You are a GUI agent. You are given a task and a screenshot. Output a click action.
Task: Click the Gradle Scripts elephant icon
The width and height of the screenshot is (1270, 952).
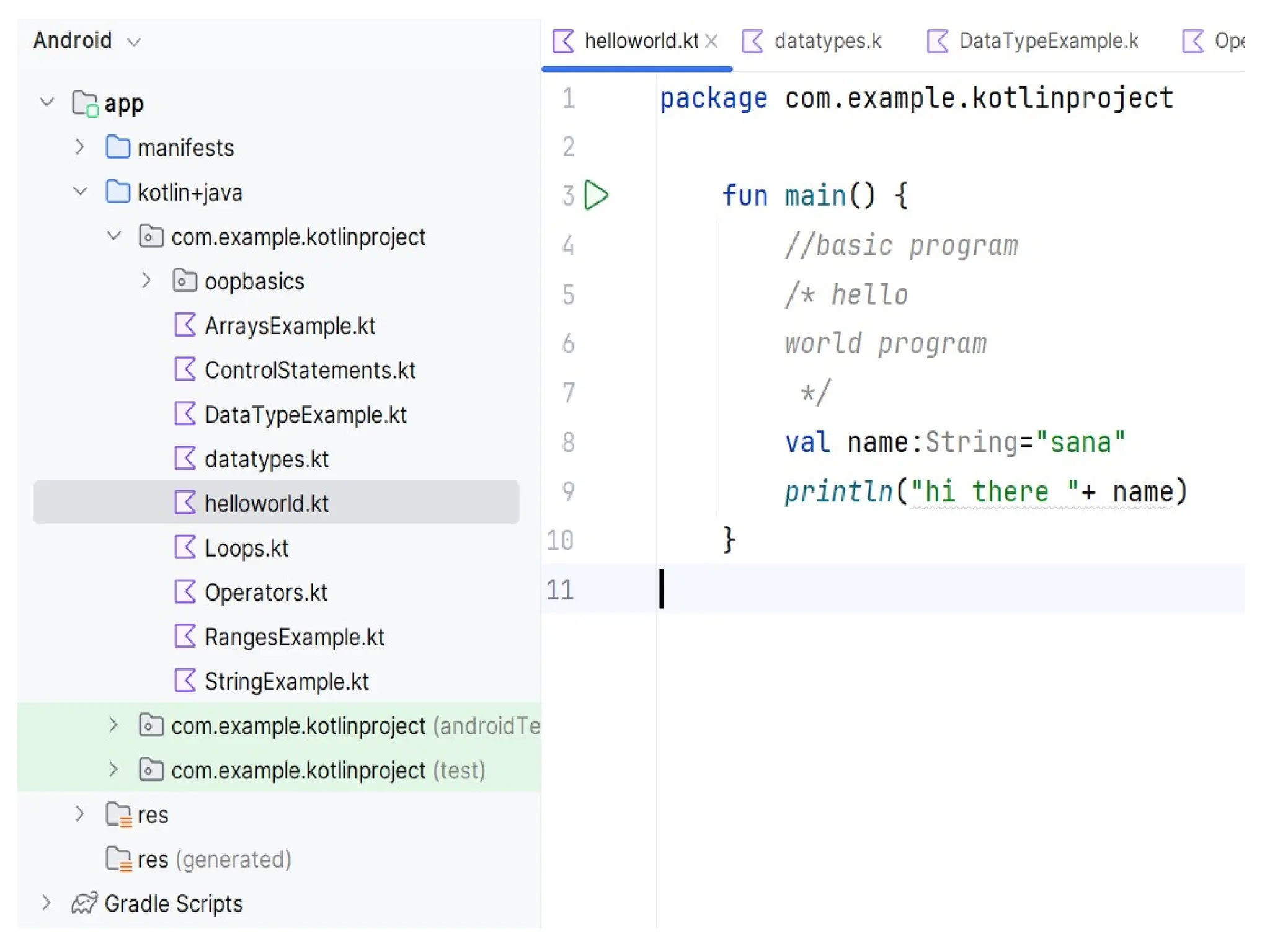pyautogui.click(x=84, y=903)
